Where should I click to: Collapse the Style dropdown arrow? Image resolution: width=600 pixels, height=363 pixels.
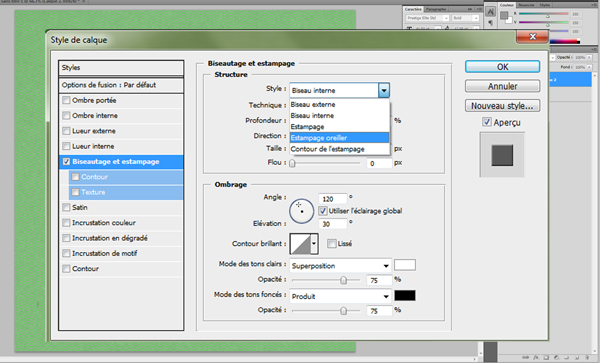pos(384,91)
